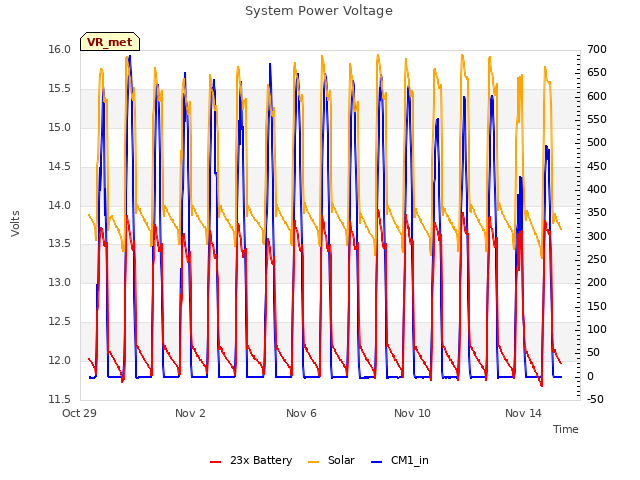Click the 12.0 left axis value

[x=60, y=360]
